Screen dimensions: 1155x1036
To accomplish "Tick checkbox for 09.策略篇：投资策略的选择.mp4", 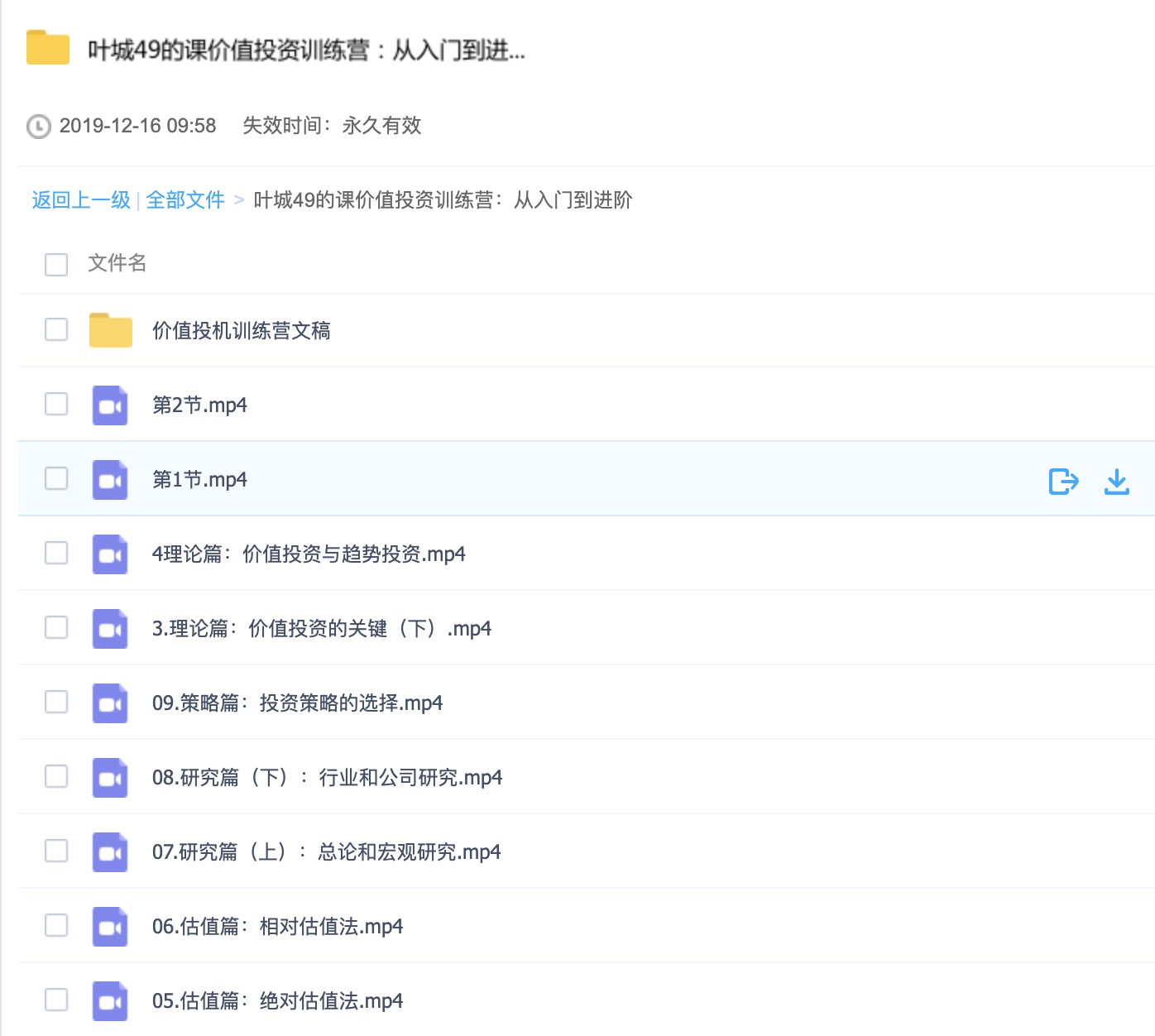I will pos(56,702).
